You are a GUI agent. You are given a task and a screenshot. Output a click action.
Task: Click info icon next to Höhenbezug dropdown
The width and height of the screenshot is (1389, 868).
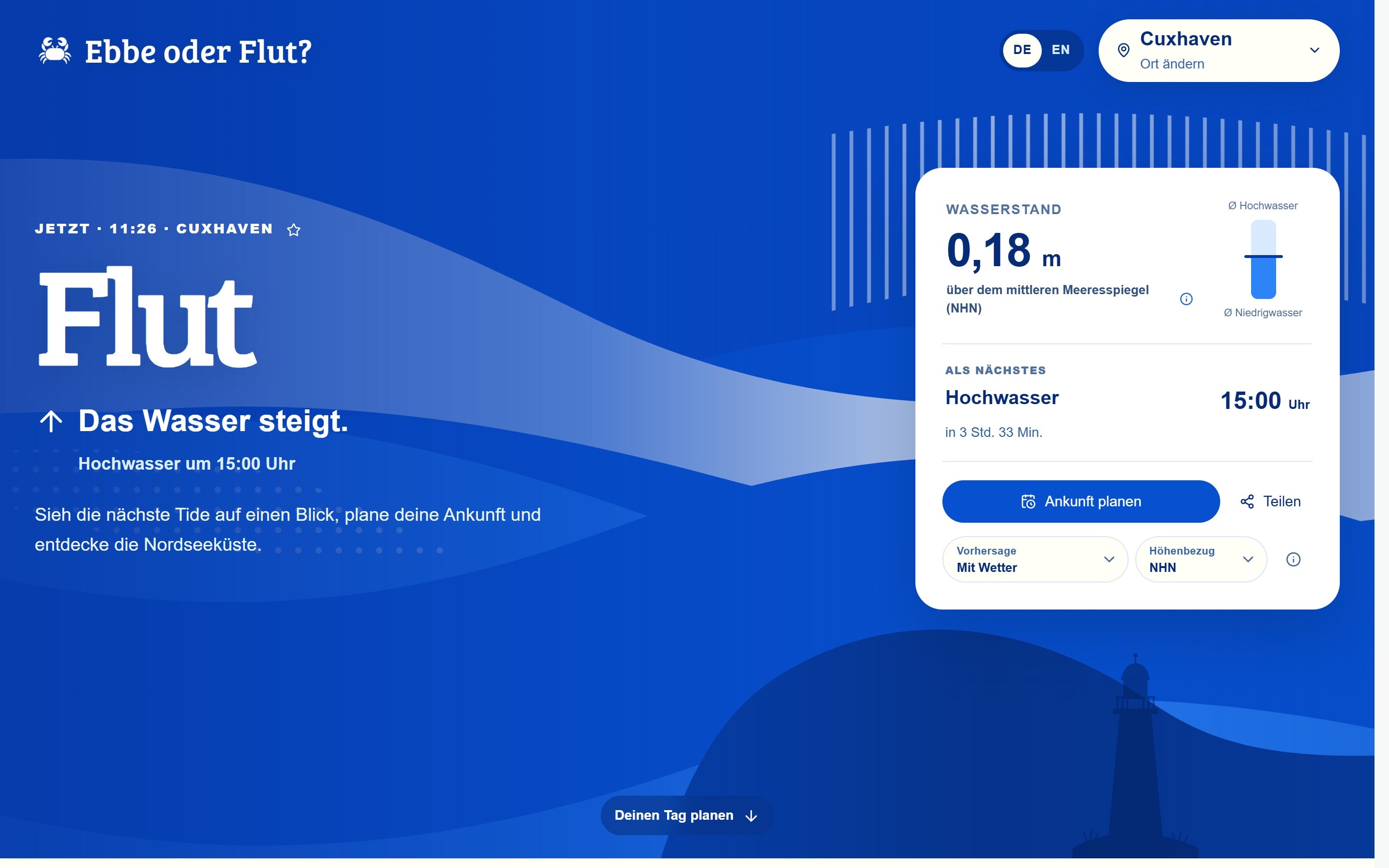point(1293,559)
